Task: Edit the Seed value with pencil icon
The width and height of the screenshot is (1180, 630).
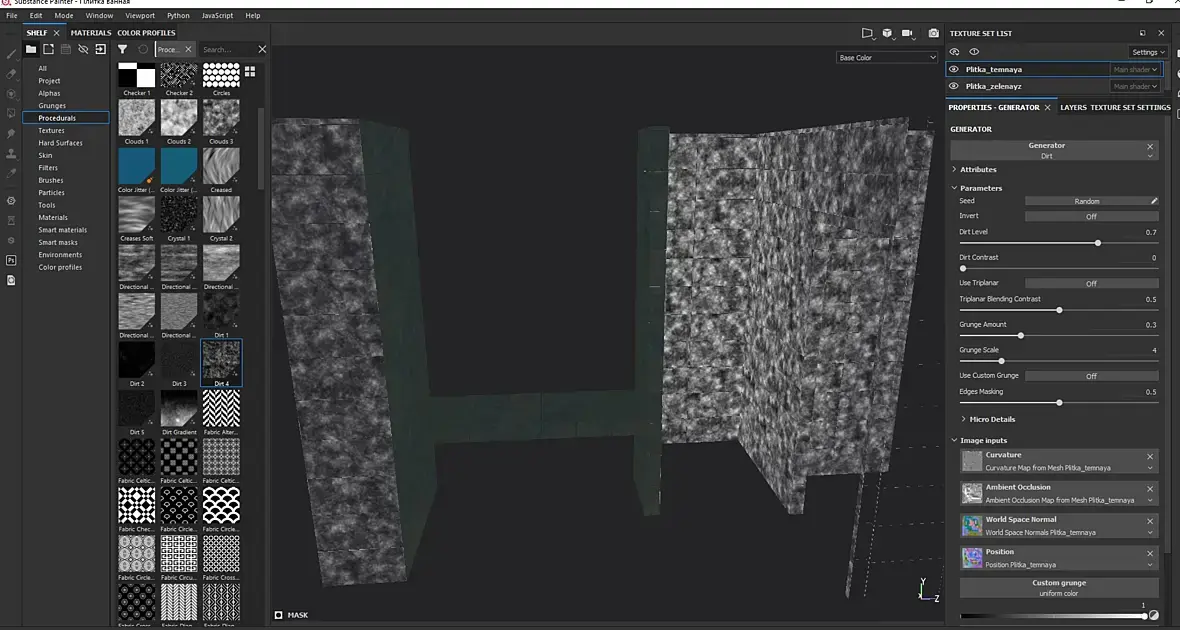Action: pos(1154,201)
